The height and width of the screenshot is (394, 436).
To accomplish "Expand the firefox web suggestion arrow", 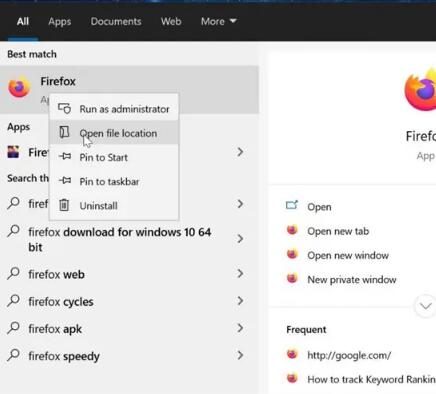I will coord(240,274).
